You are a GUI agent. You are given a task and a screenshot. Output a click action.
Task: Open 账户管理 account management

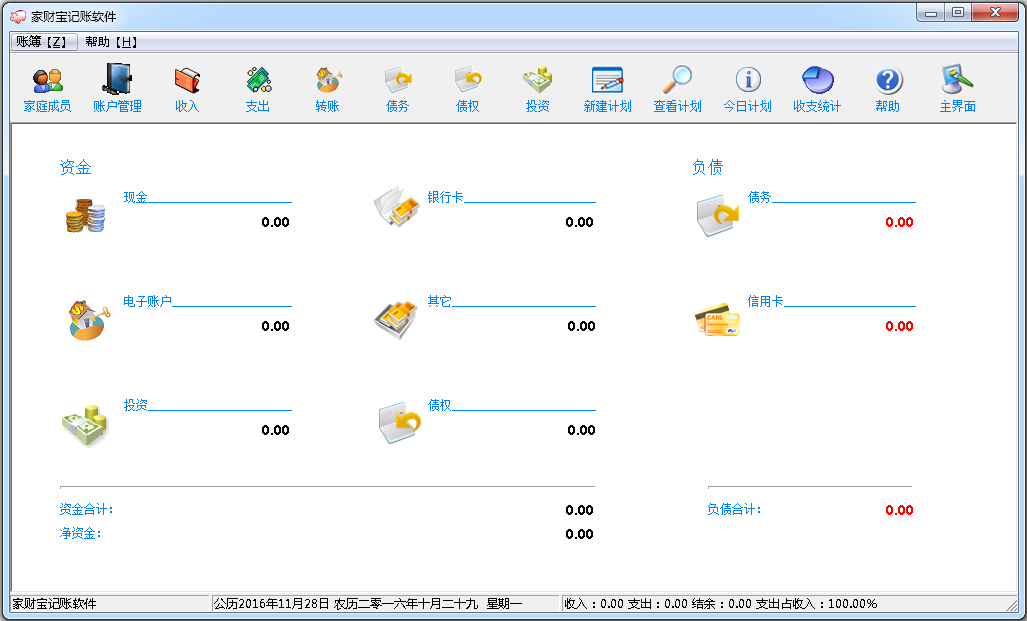[x=117, y=88]
